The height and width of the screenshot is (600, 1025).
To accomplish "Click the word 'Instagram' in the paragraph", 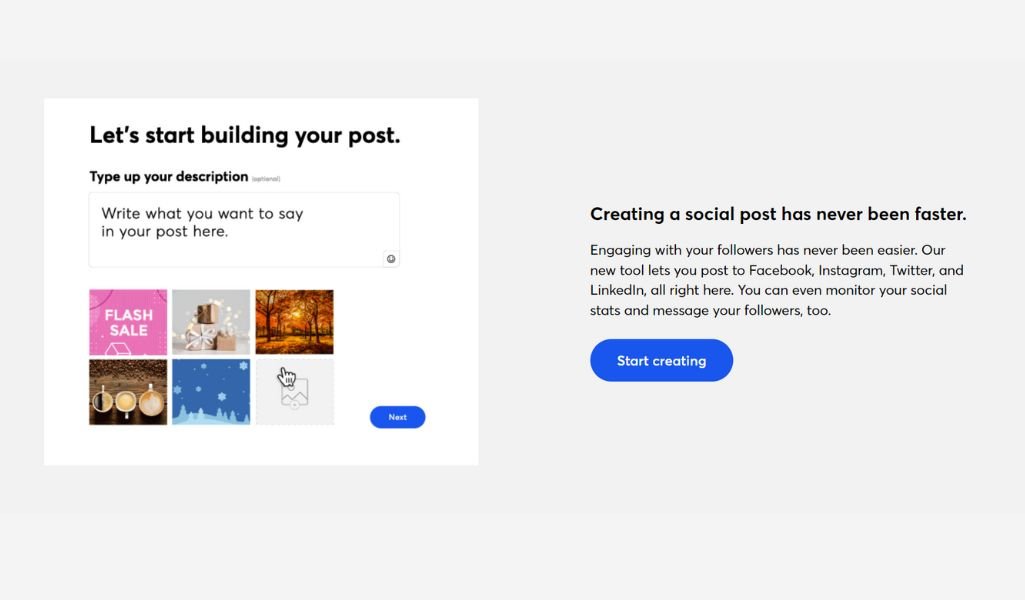I will click(850, 271).
